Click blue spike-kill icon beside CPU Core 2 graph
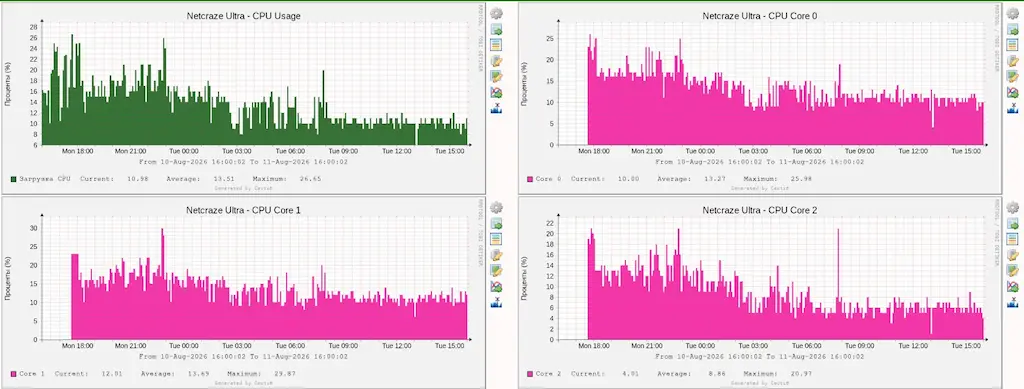This screenshot has height=389, width=1024. [1013, 302]
